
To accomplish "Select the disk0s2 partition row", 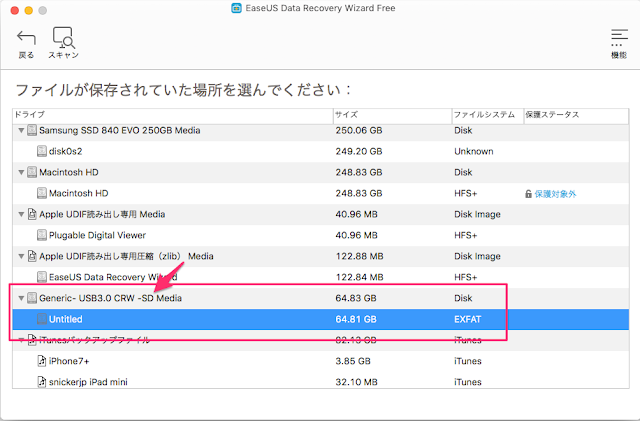I will click(x=320, y=151).
